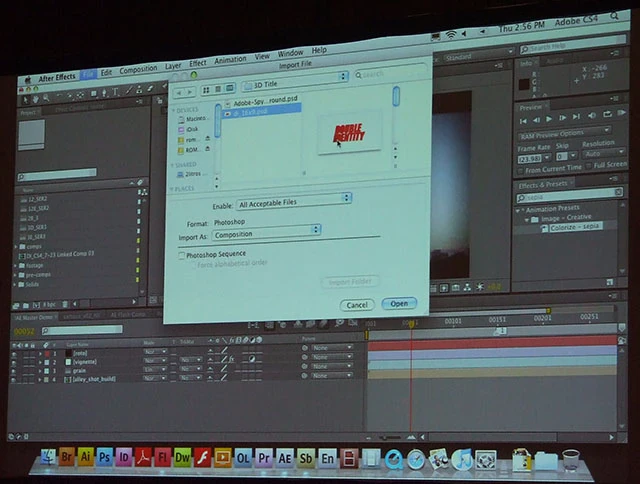Viewport: 640px width, 484px height.
Task: Open the Parent dropdown for [note] layer
Action: (332, 348)
